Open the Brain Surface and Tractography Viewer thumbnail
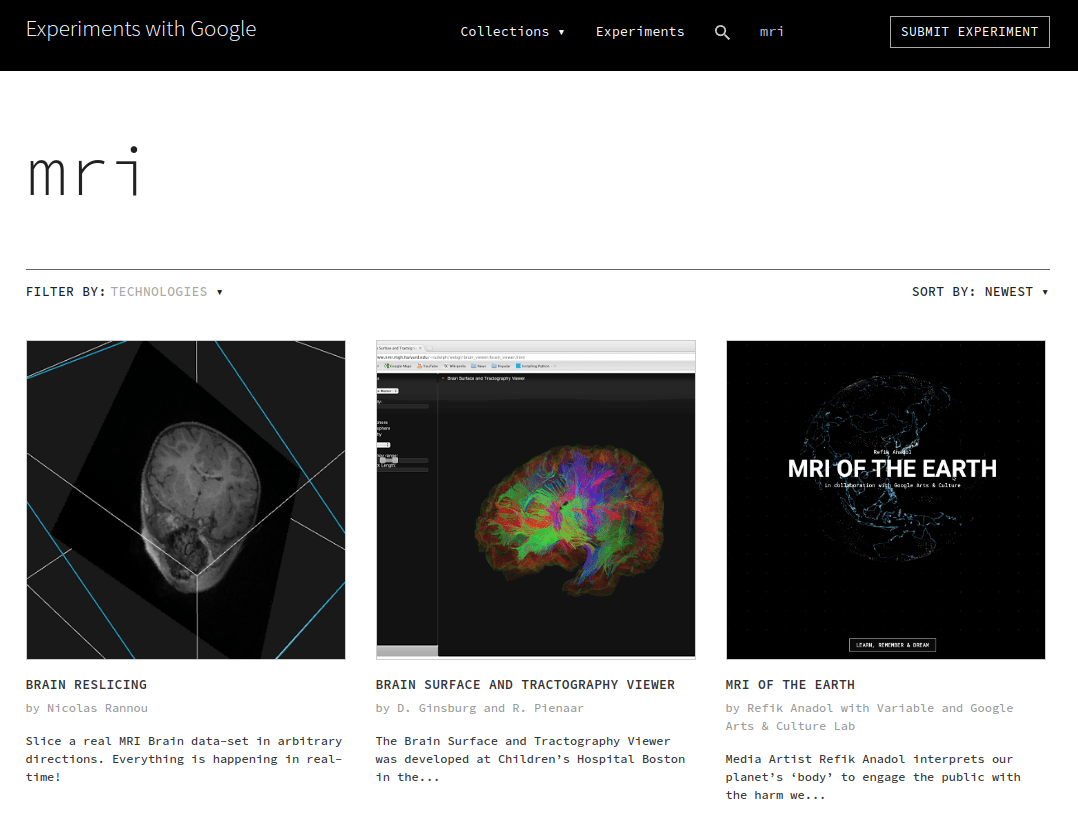 point(536,500)
